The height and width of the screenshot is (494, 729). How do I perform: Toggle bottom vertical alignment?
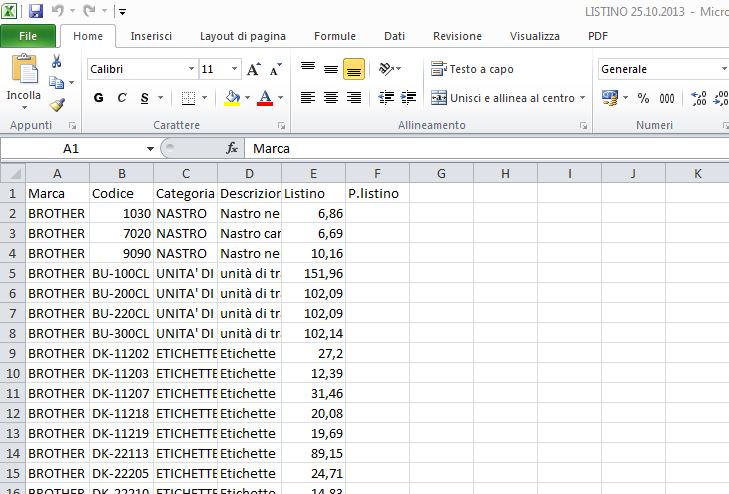tap(354, 69)
